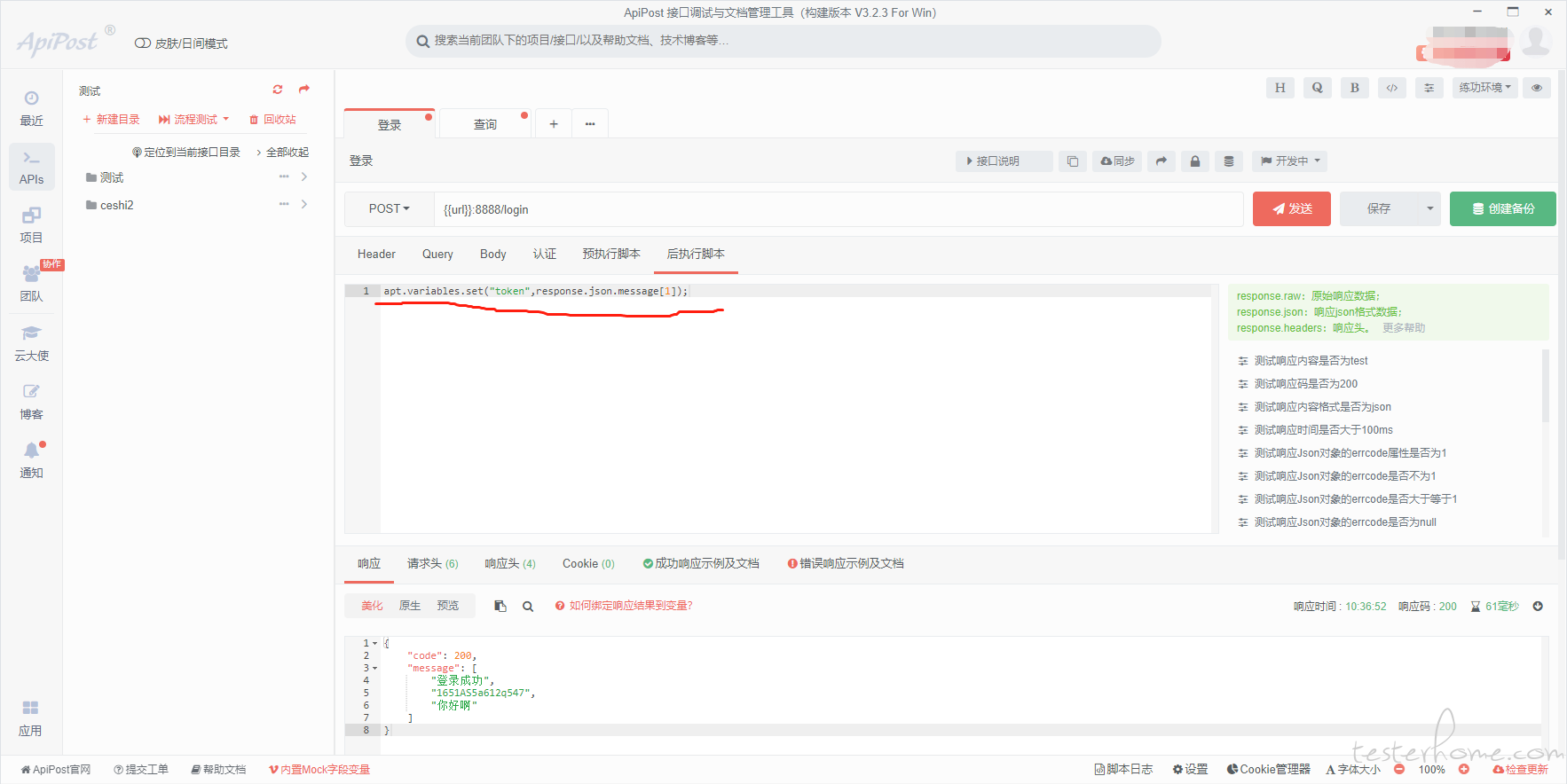
Task: Expand the 测试 folder chevron
Action: pyautogui.click(x=304, y=177)
